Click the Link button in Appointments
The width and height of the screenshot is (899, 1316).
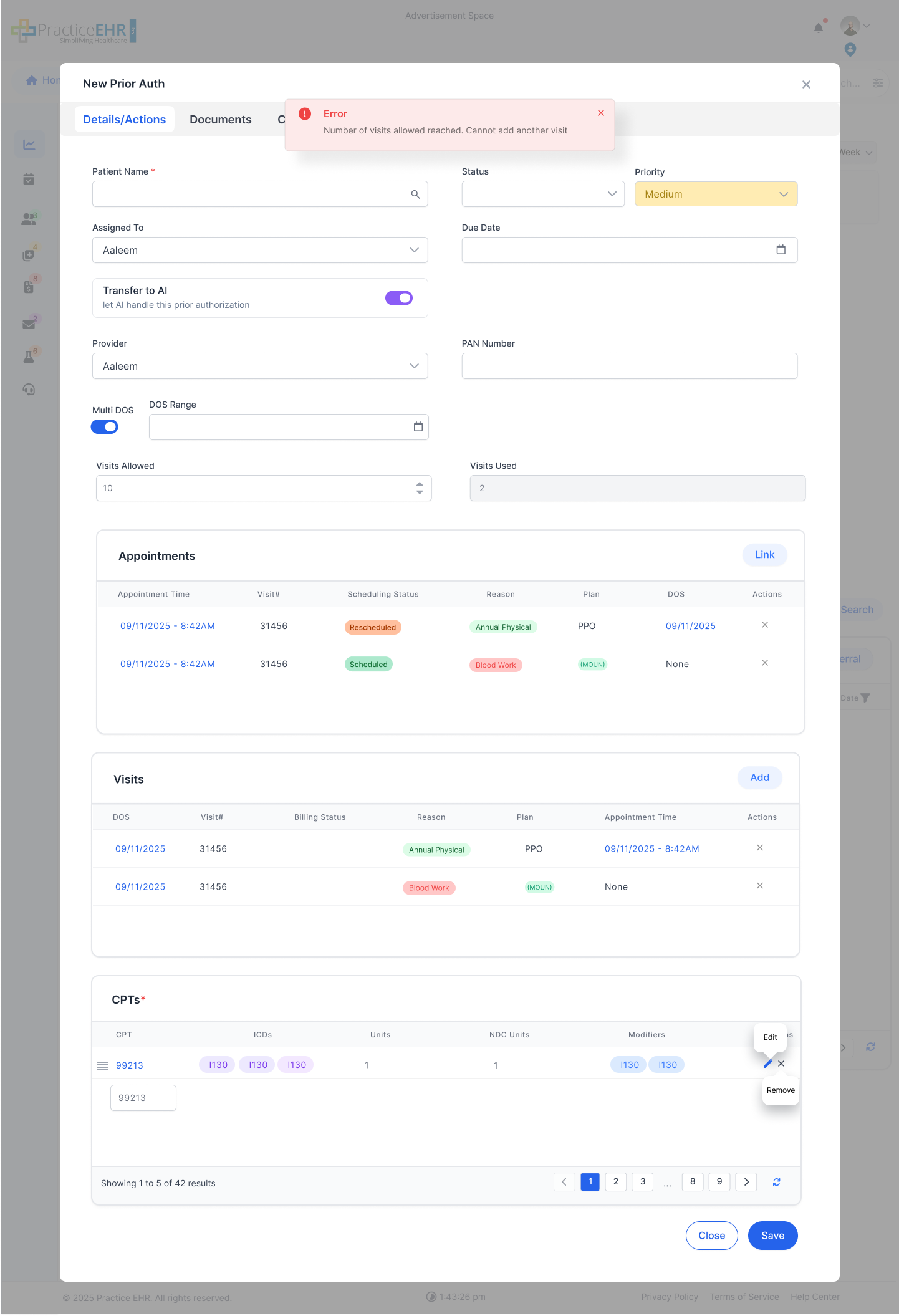click(x=764, y=555)
